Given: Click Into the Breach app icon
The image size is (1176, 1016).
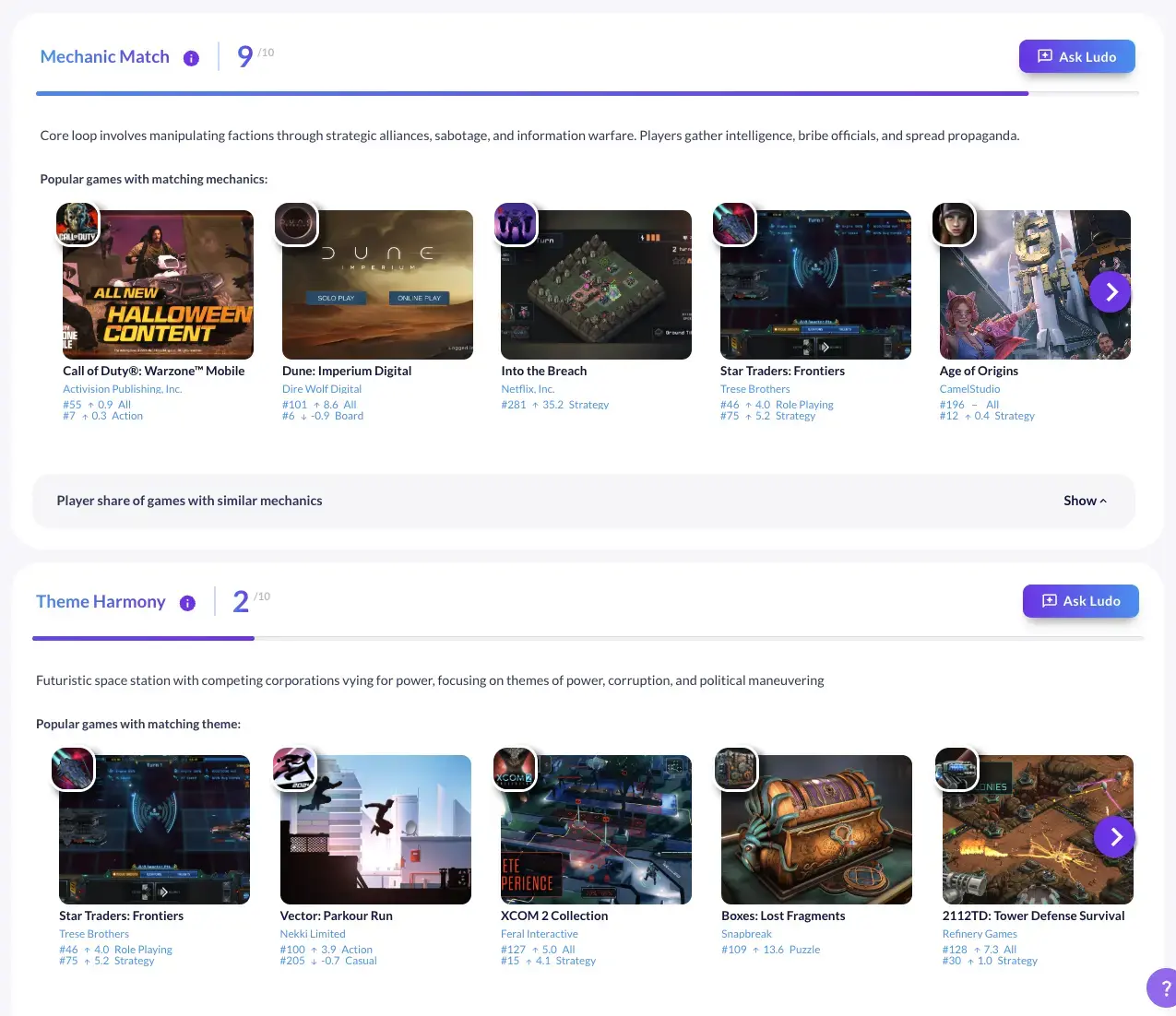Looking at the screenshot, I should coord(516,224).
